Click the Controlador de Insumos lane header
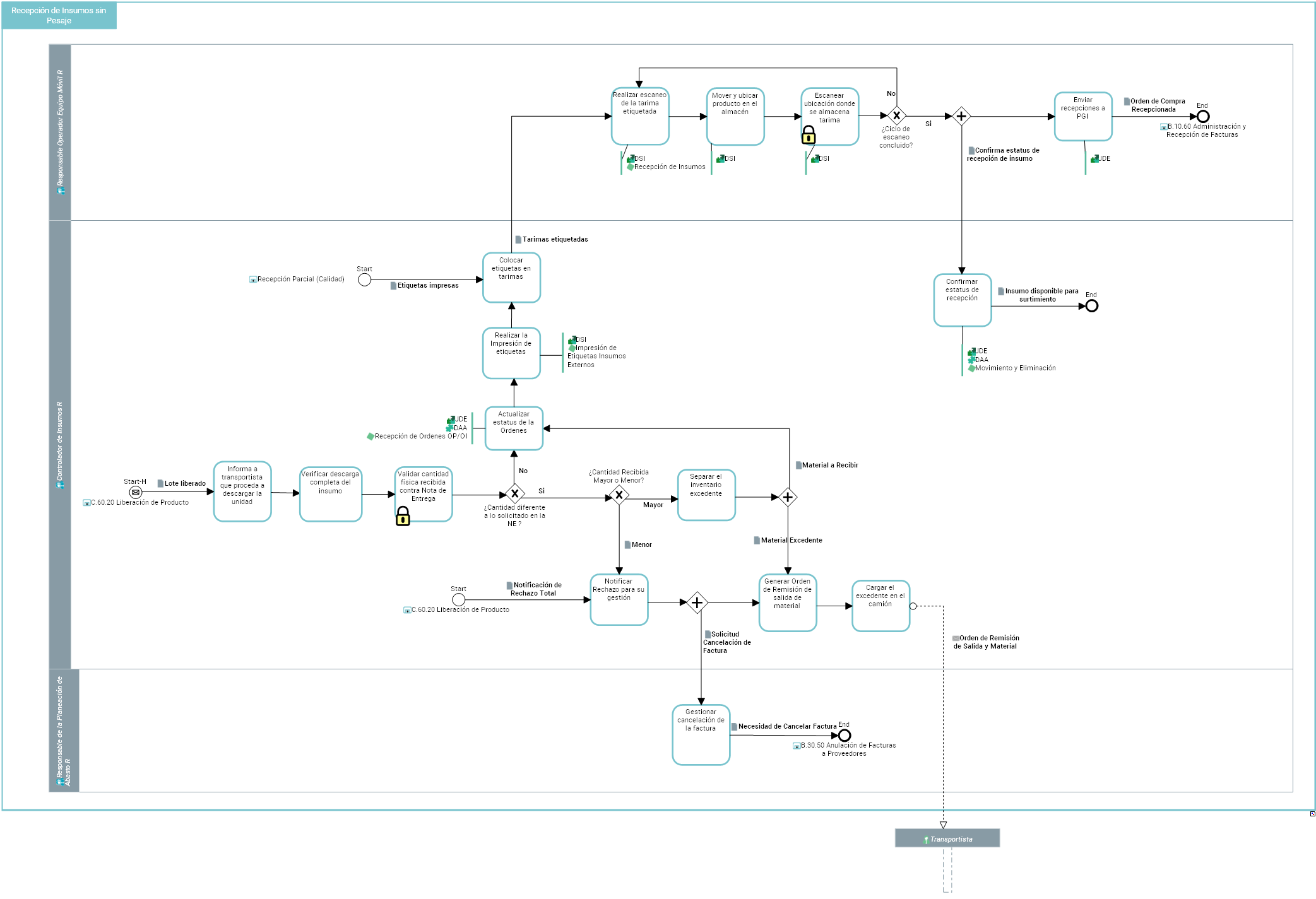The image size is (1316, 899). [x=60, y=445]
